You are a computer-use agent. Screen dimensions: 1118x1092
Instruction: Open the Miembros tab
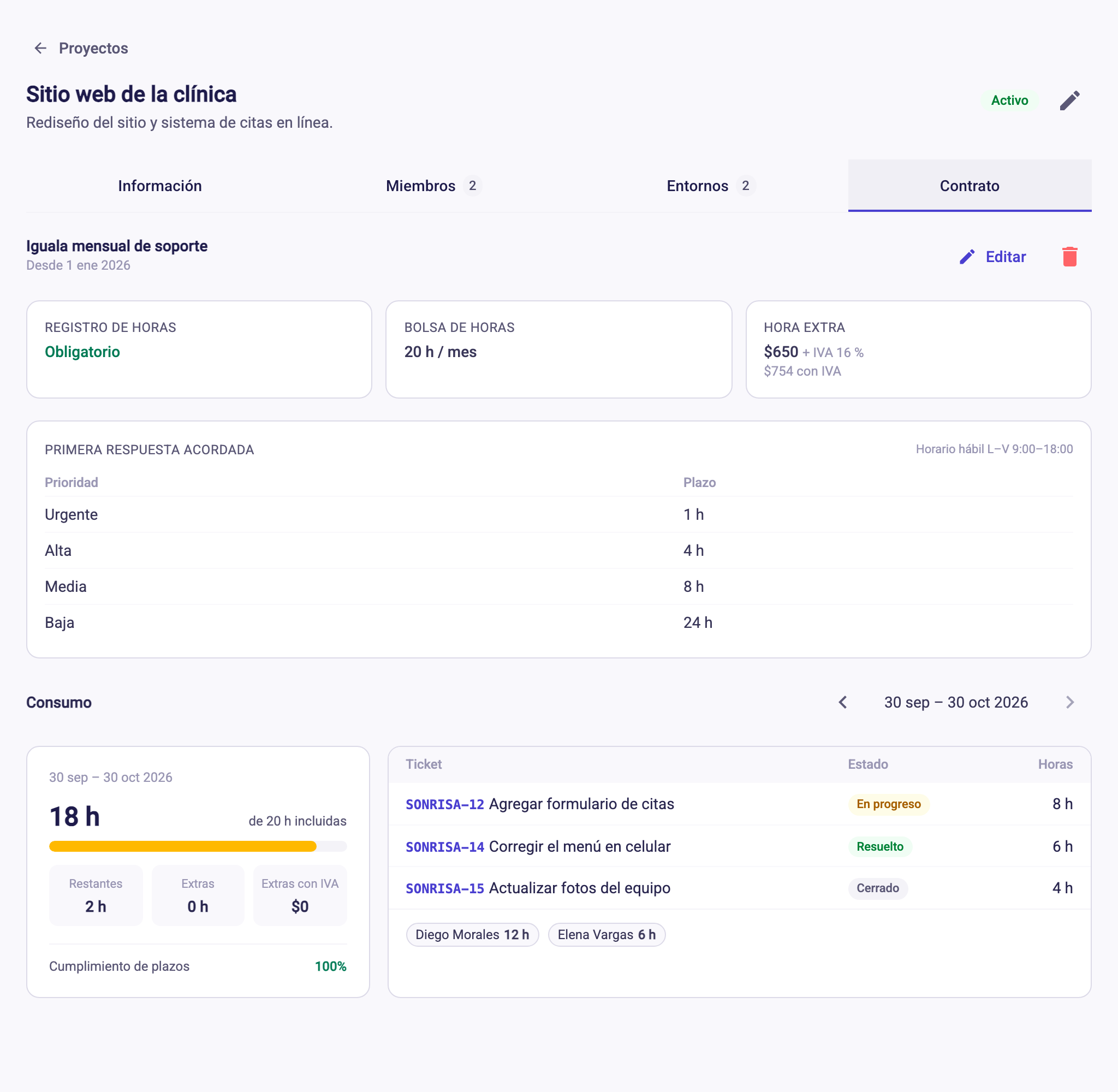point(434,186)
